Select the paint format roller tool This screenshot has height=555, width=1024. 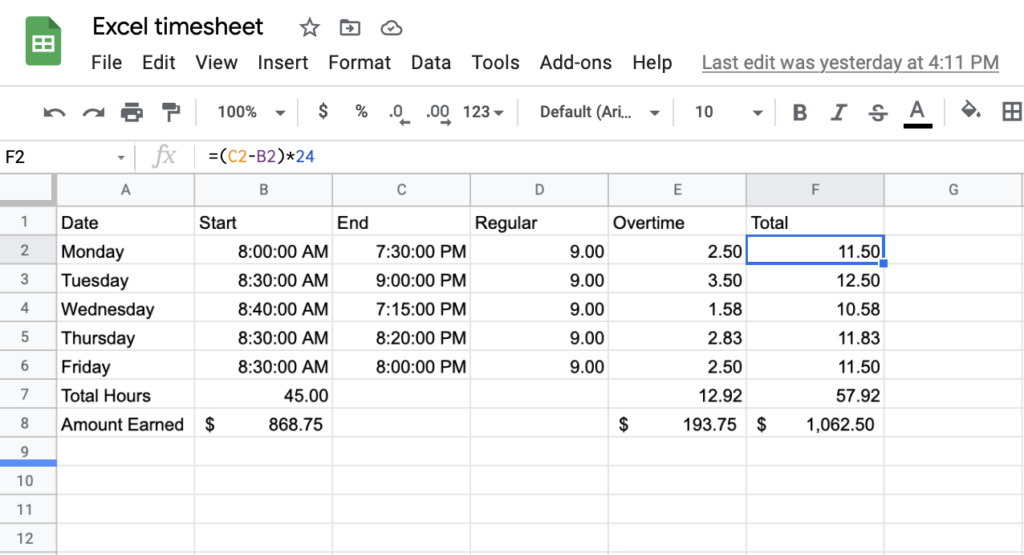pyautogui.click(x=171, y=113)
